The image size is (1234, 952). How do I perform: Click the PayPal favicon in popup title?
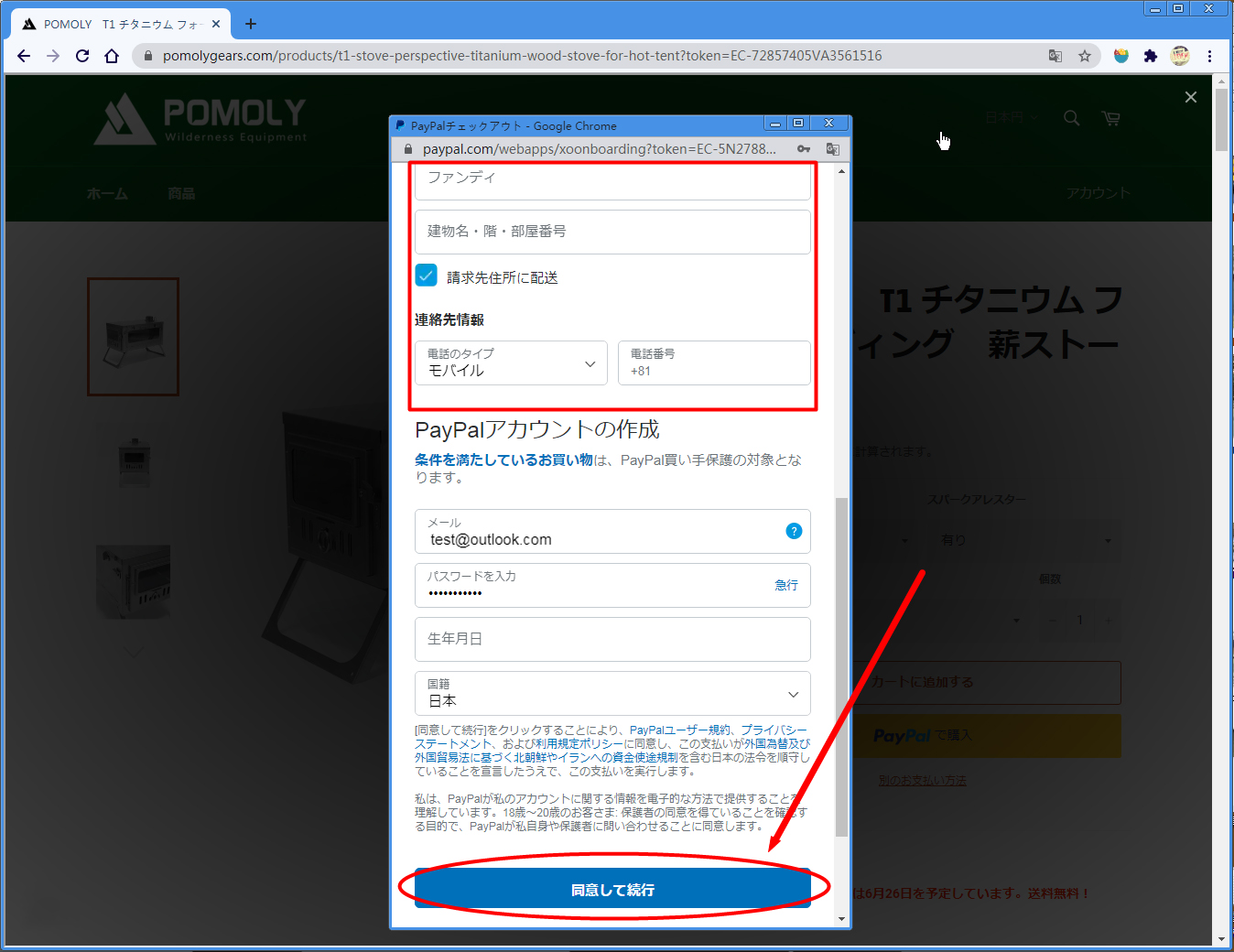400,125
